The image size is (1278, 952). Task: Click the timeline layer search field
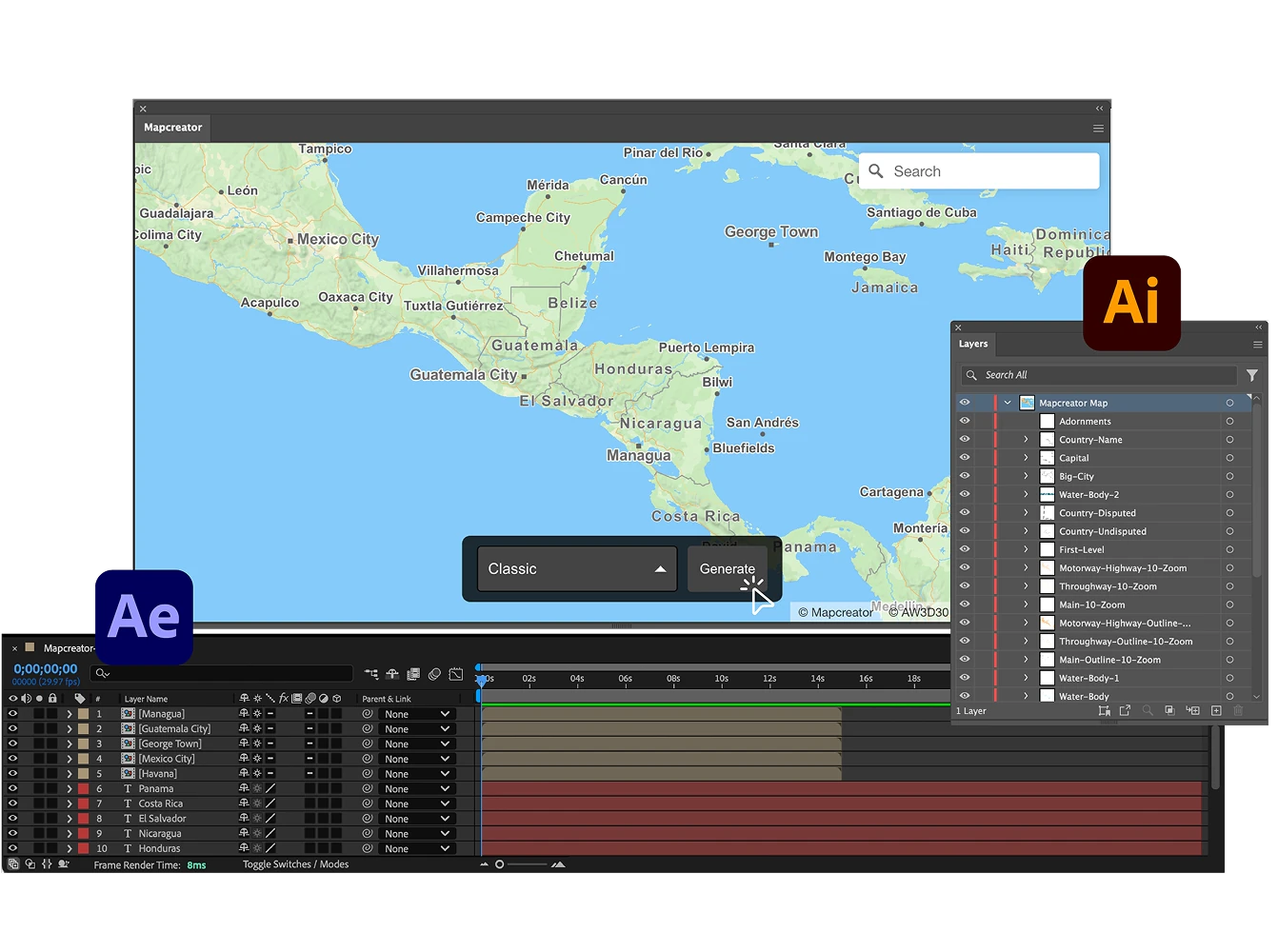click(x=222, y=674)
